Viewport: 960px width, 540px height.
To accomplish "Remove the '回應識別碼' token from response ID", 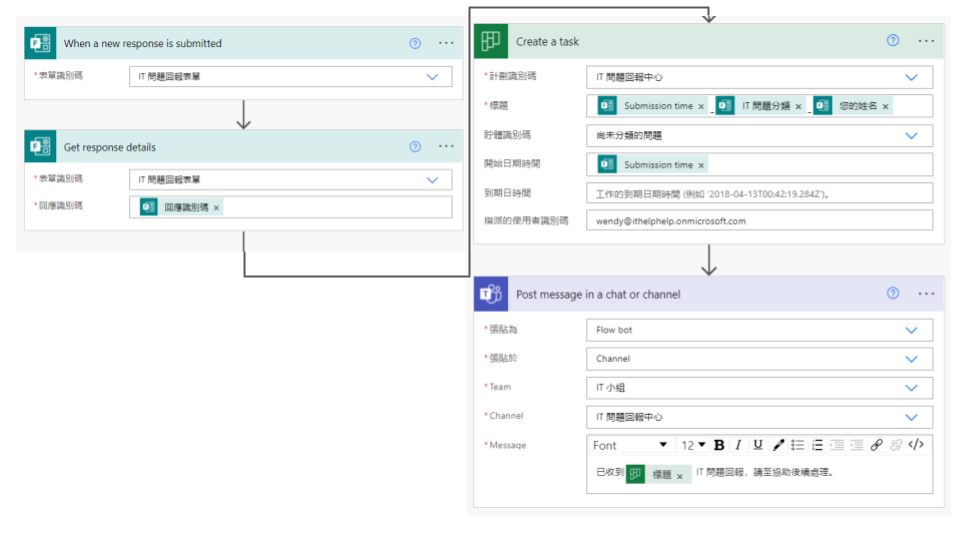I will (216, 208).
